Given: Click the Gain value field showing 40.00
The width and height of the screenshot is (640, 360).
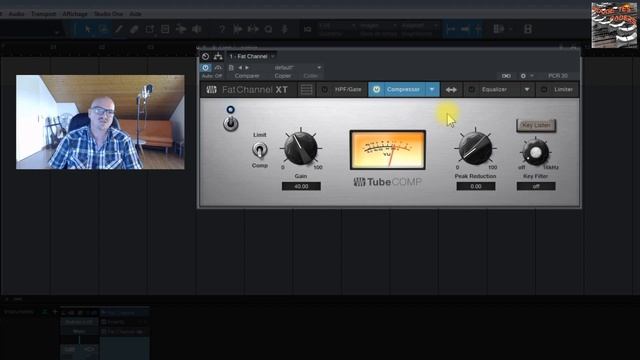Looking at the screenshot, I should click(x=301, y=186).
